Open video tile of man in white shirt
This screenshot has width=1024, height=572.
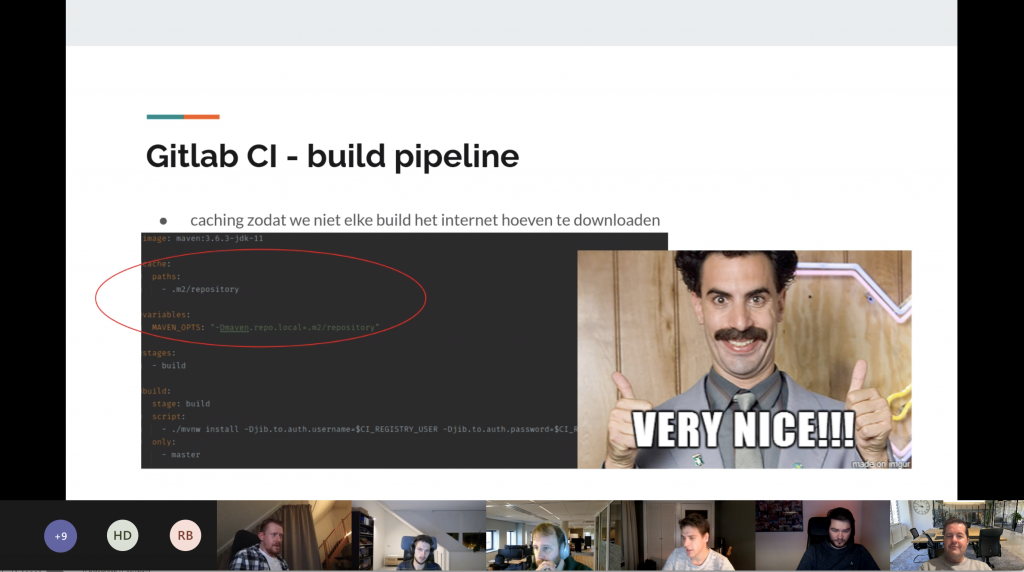click(688, 535)
